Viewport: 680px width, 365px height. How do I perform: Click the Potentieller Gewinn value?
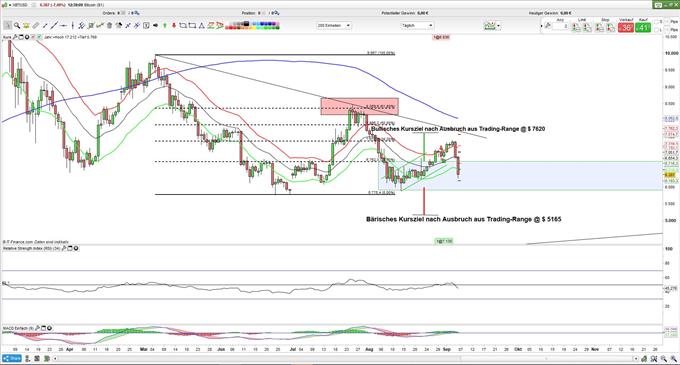[423, 13]
